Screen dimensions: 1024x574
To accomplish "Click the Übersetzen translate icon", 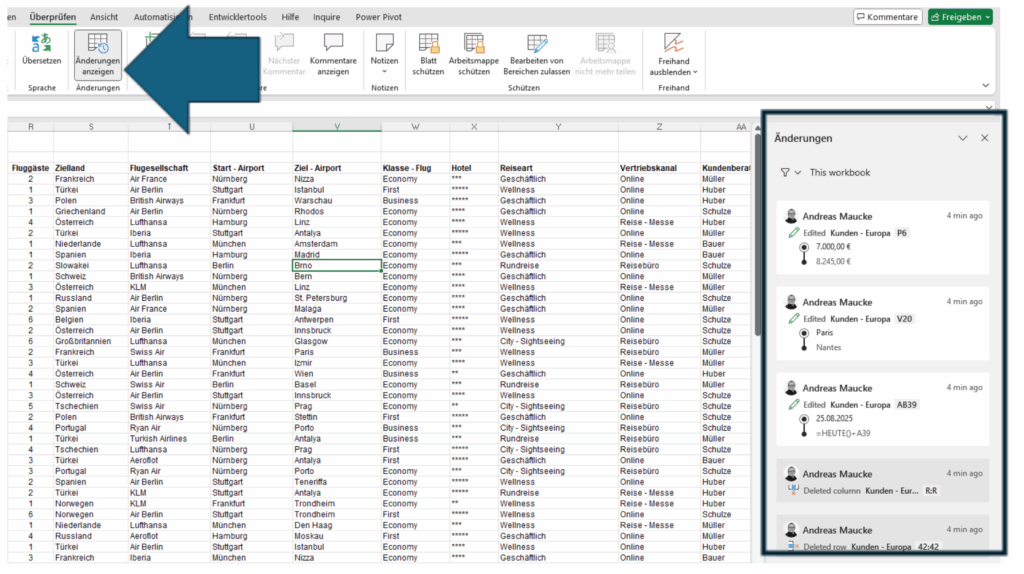I will pos(41,44).
